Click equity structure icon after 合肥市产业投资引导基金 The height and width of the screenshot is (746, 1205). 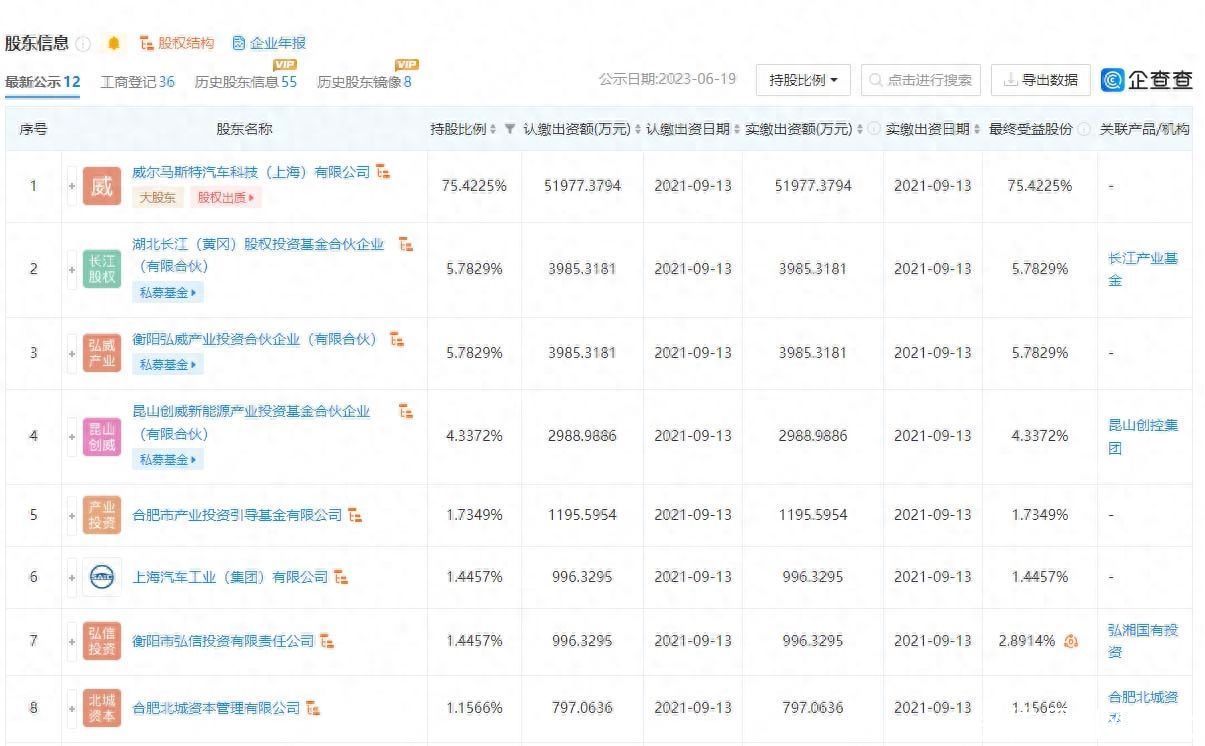coord(356,516)
